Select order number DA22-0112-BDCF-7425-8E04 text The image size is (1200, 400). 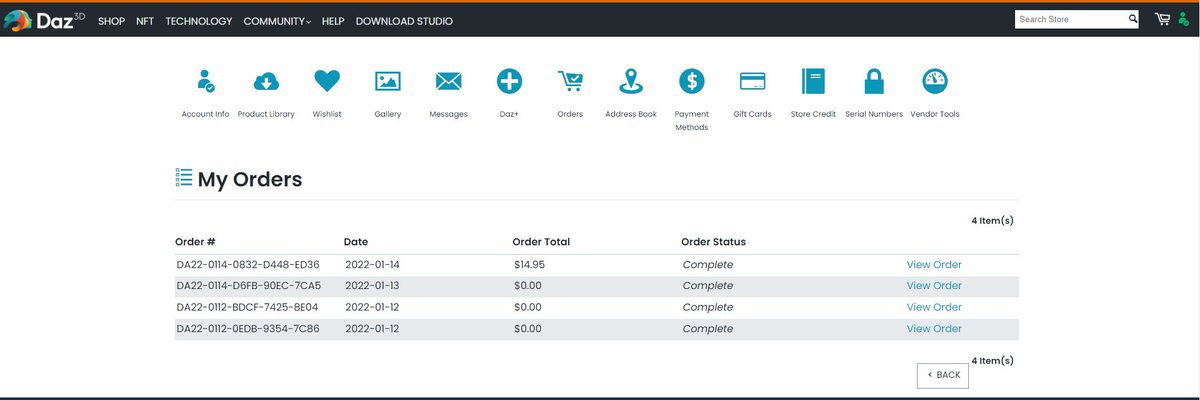(x=248, y=307)
